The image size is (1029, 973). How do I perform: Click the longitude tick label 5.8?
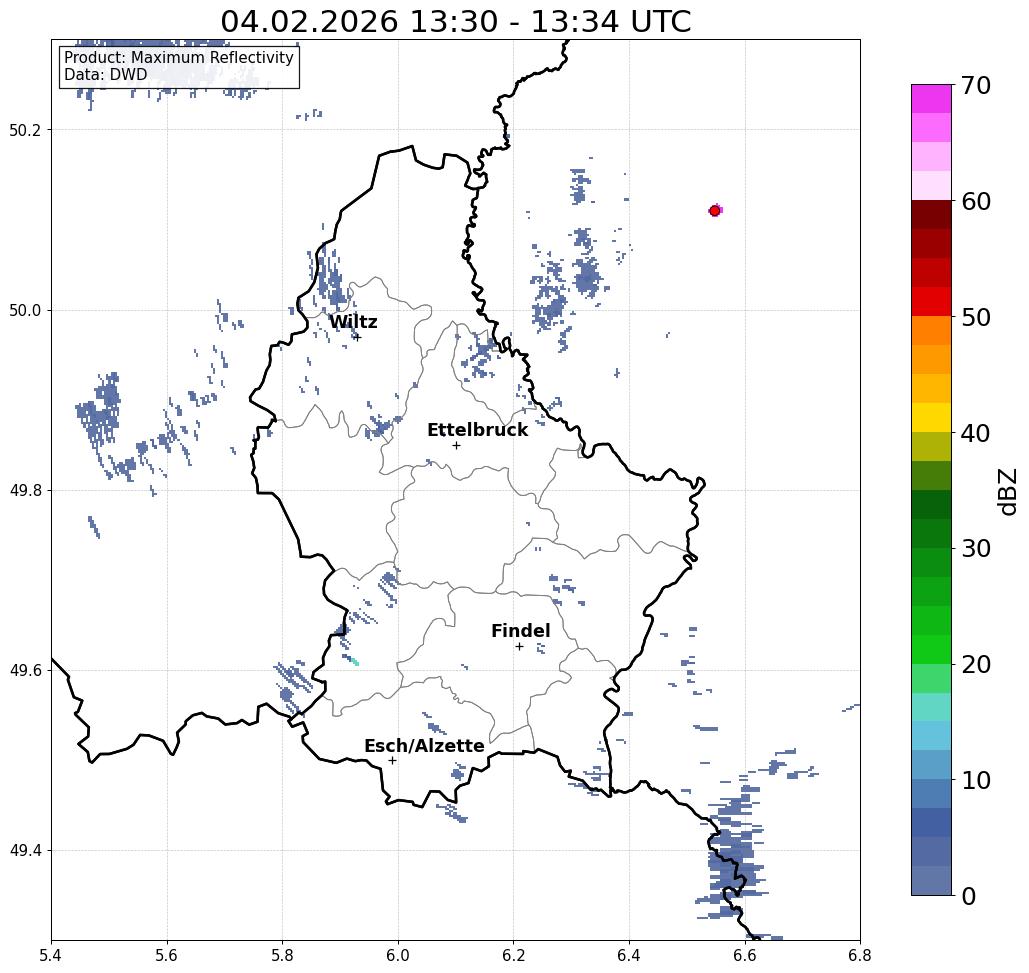(282, 955)
